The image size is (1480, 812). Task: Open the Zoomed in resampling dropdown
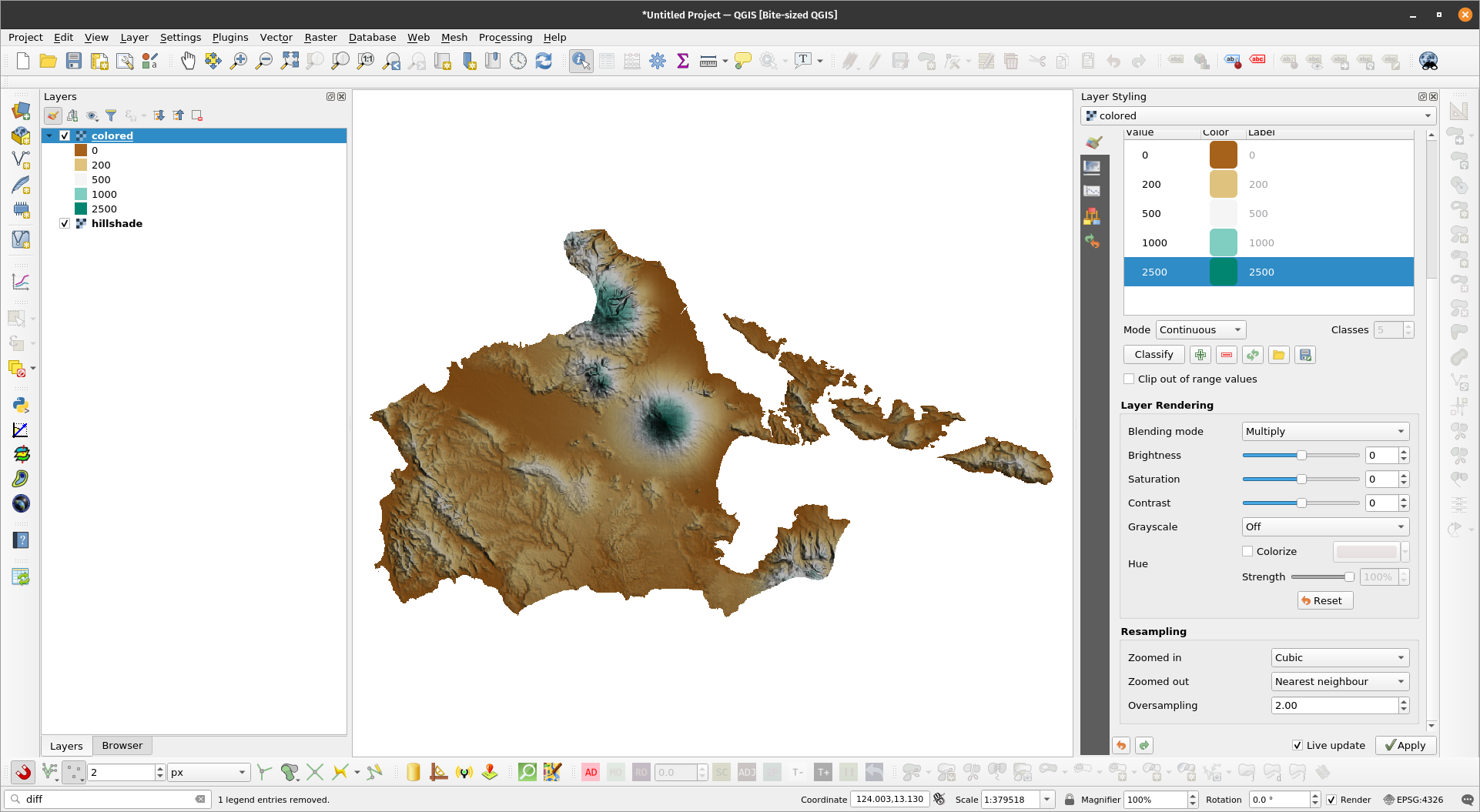tap(1339, 658)
